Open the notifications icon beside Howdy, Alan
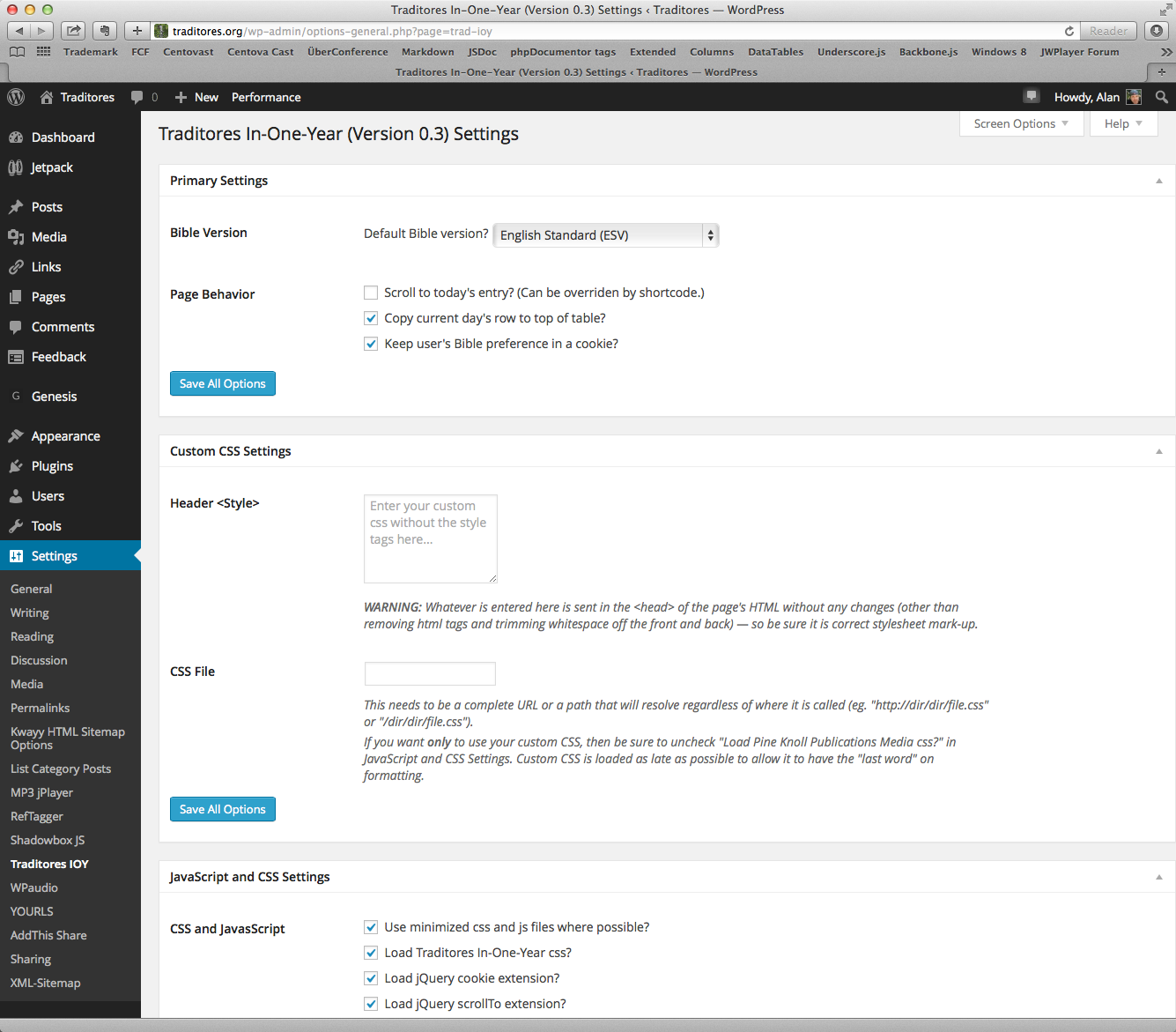This screenshot has height=1032, width=1176. (1032, 96)
